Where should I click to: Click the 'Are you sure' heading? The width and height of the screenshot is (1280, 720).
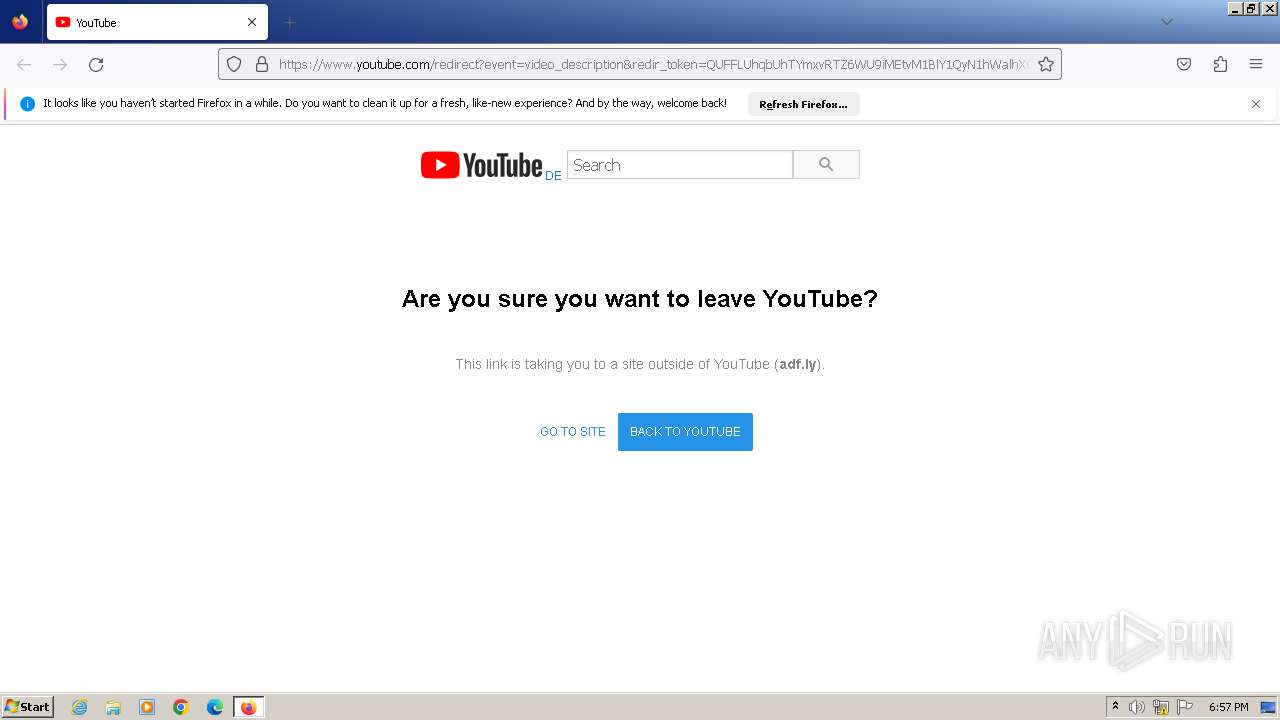(640, 299)
